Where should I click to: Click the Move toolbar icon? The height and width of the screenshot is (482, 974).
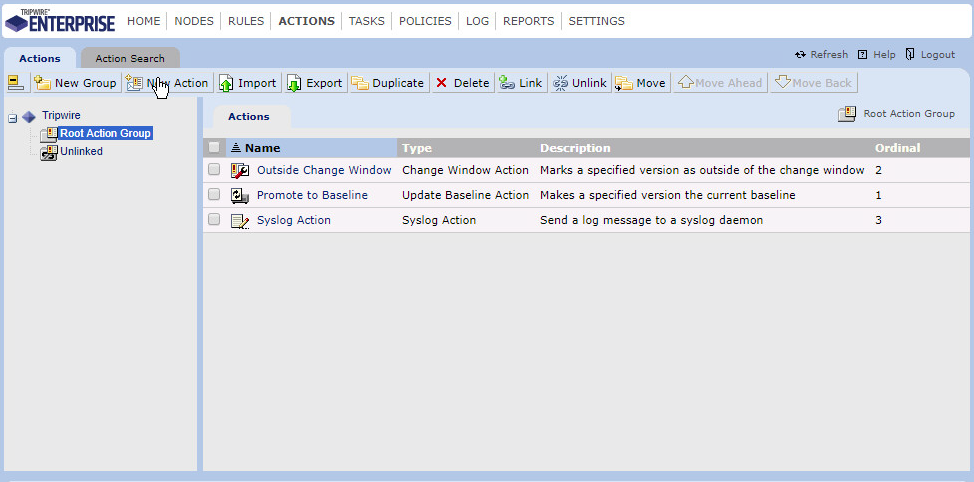coord(624,83)
